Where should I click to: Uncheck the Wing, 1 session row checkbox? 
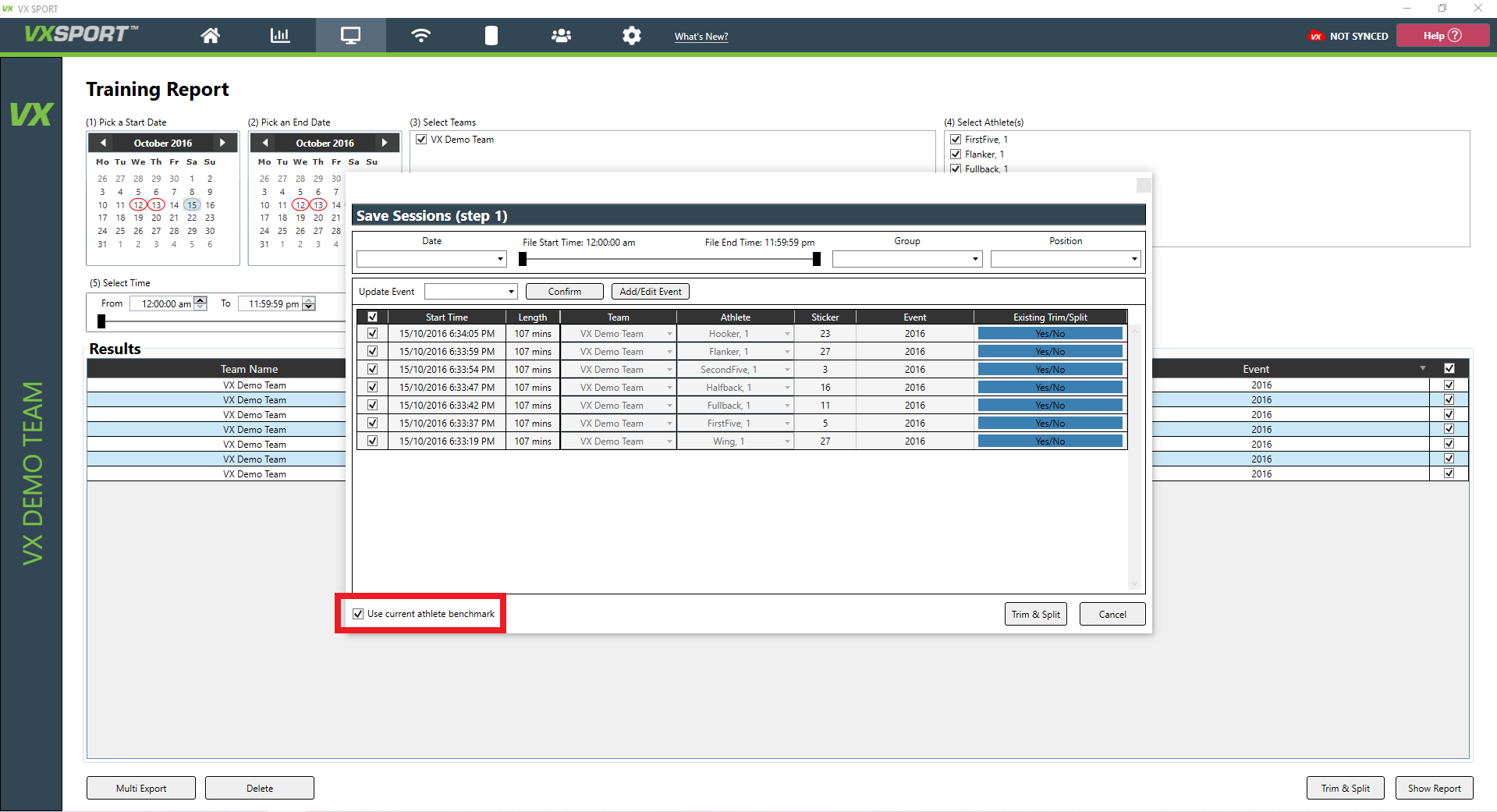point(372,441)
